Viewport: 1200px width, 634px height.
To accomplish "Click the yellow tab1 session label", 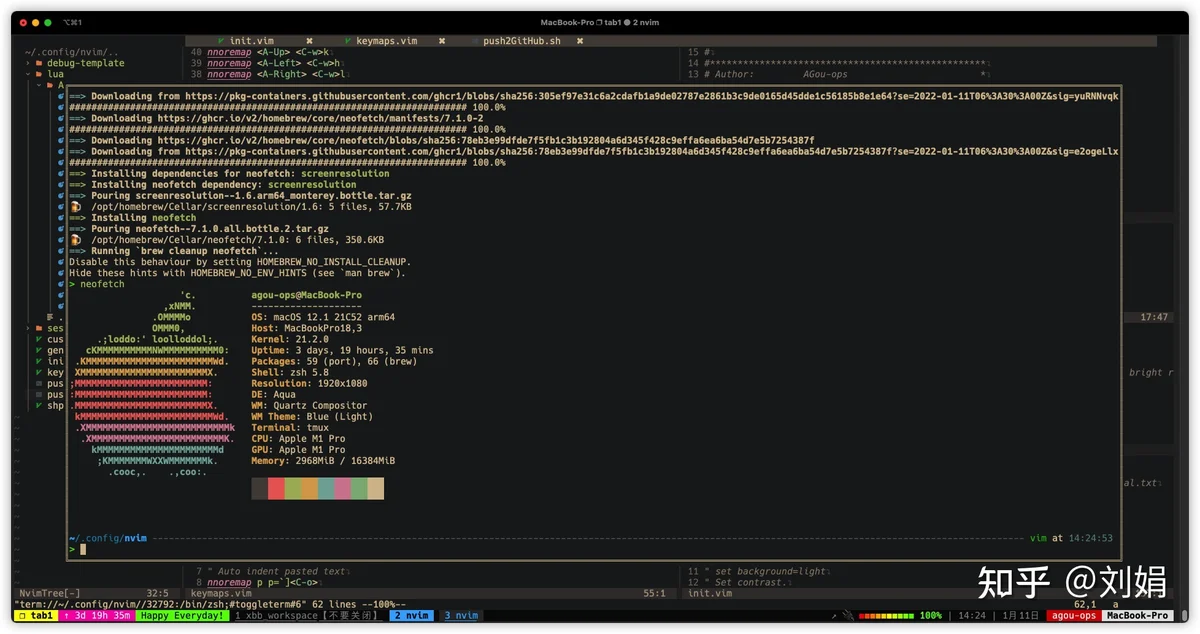I will (x=36, y=616).
